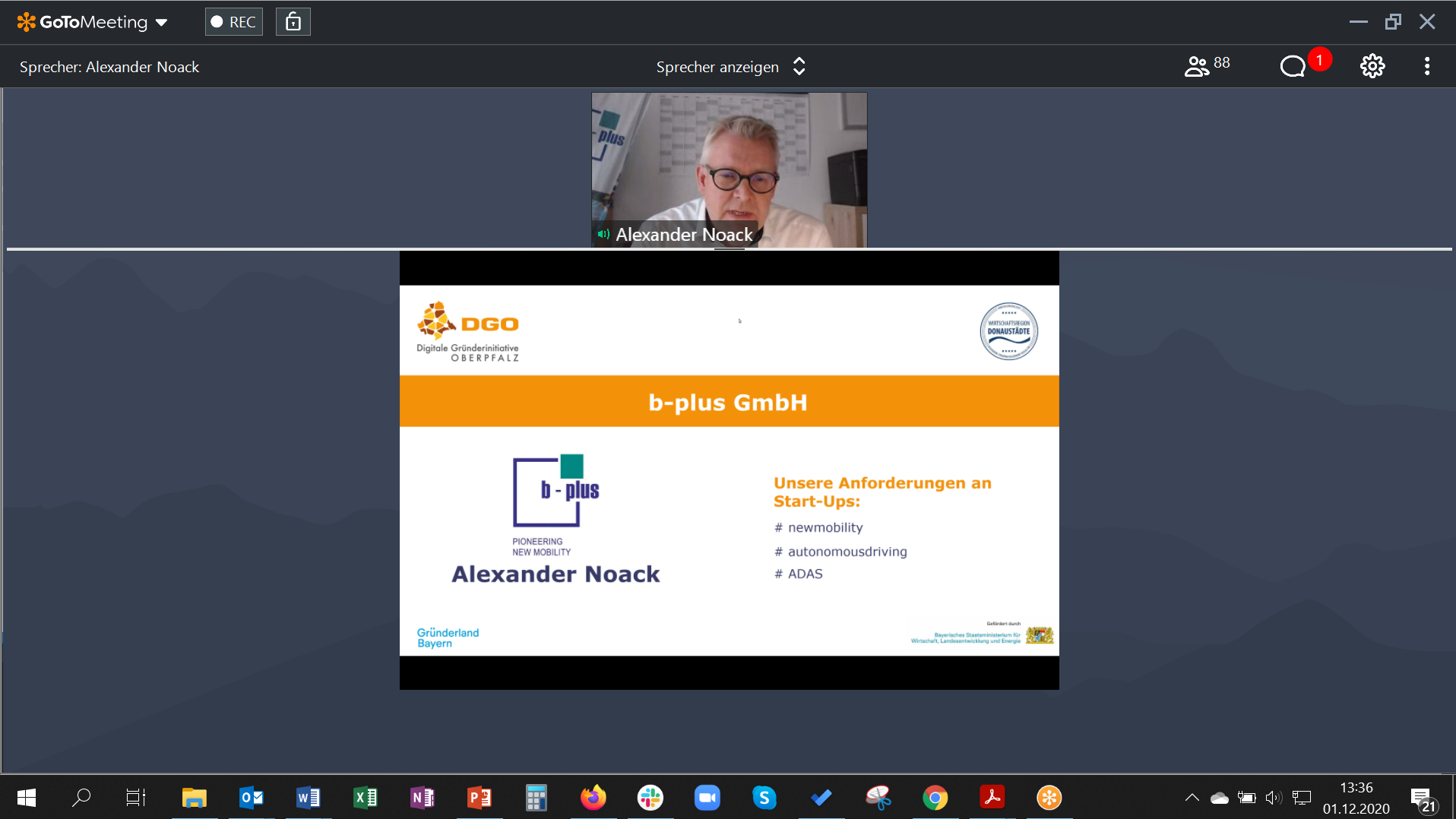Click '# autonomousdriving' text on slide
This screenshot has height=819, width=1456.
[840, 552]
